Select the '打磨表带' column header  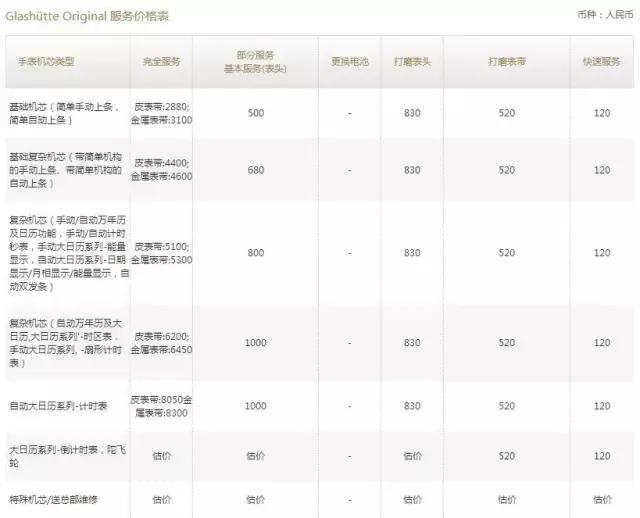click(507, 62)
